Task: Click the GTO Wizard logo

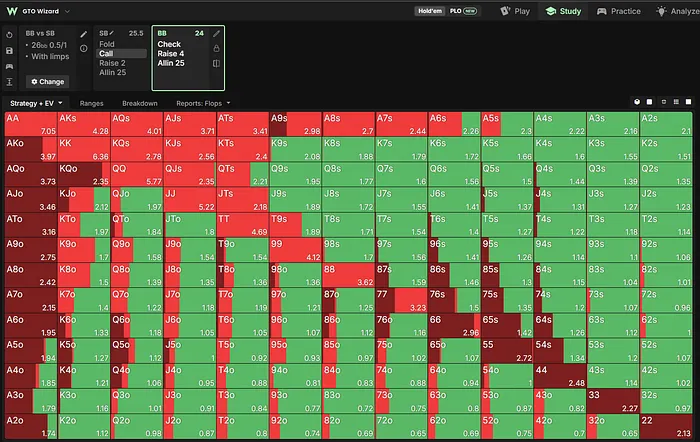Action: tap(12, 11)
